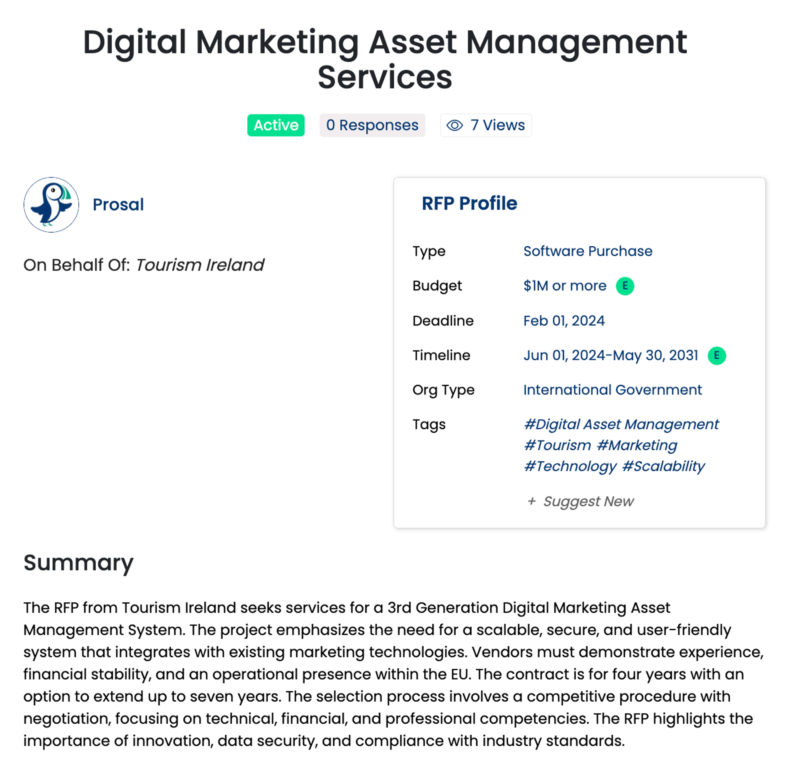Open the International Government org type link

point(613,390)
